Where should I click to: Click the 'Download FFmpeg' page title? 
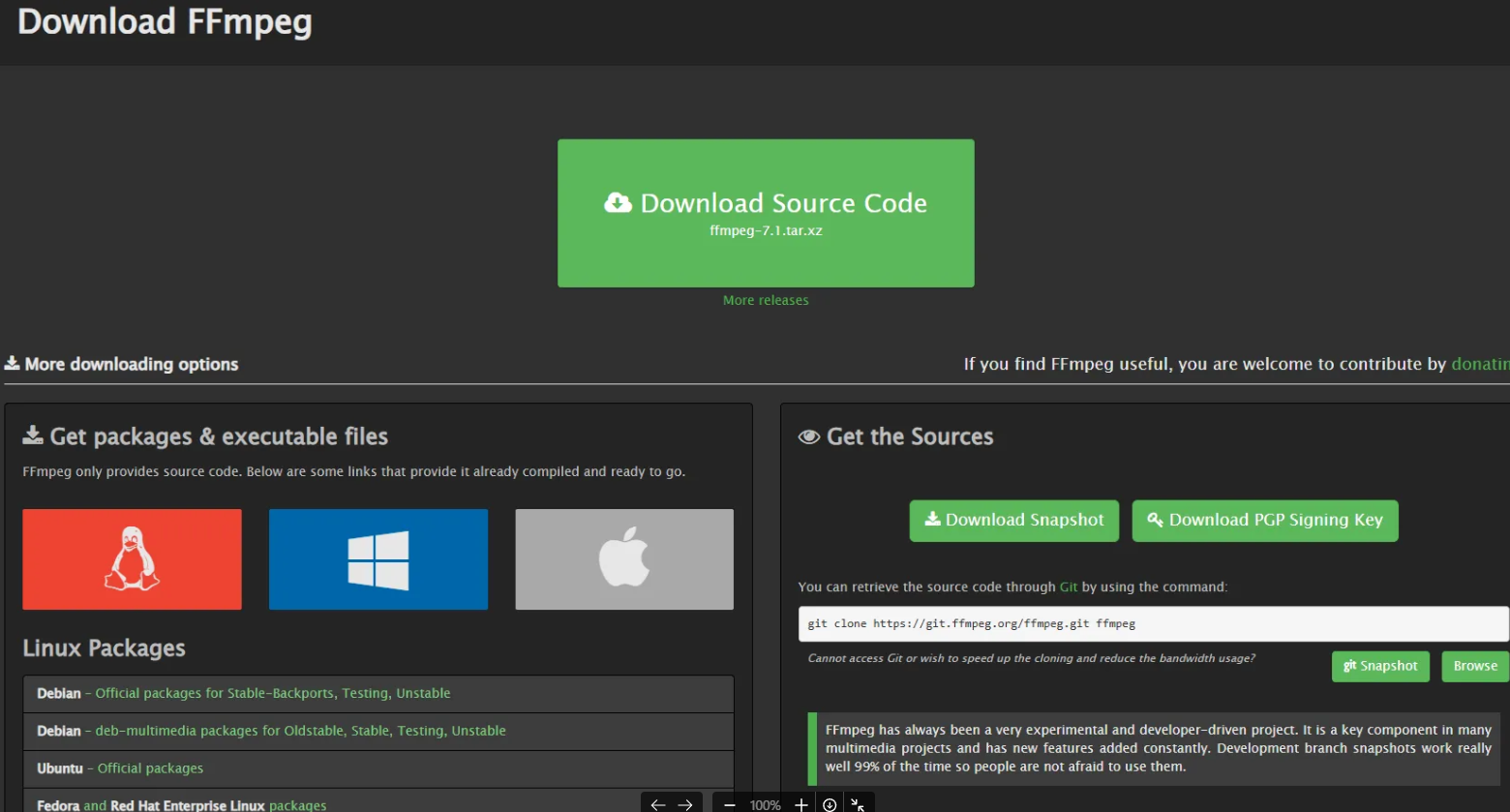click(165, 21)
